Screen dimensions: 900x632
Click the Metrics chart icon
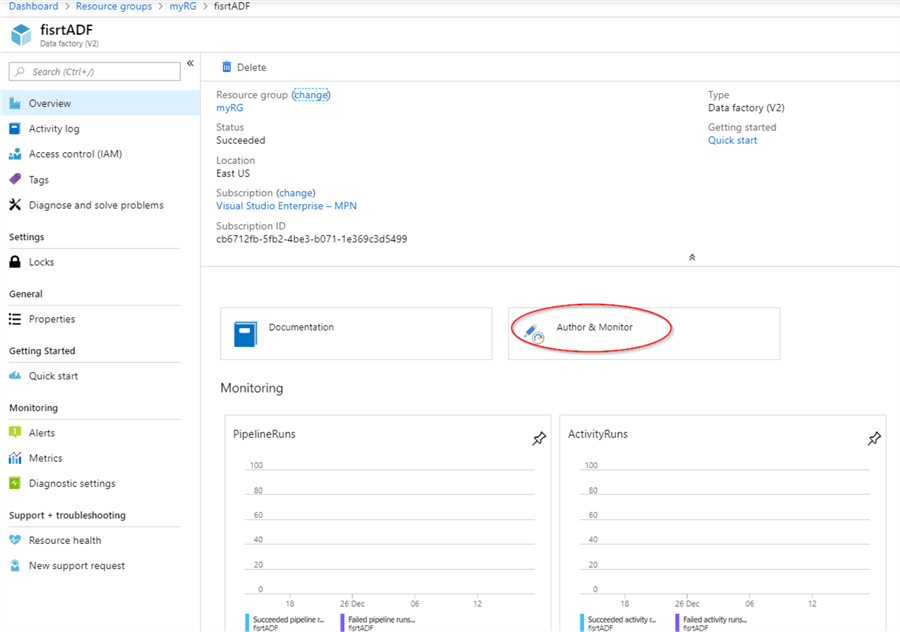pyautogui.click(x=15, y=457)
